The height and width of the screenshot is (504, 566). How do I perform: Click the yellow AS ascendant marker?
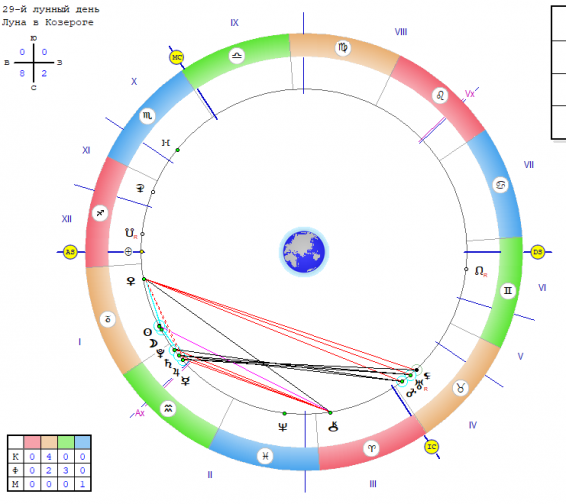tap(70, 252)
